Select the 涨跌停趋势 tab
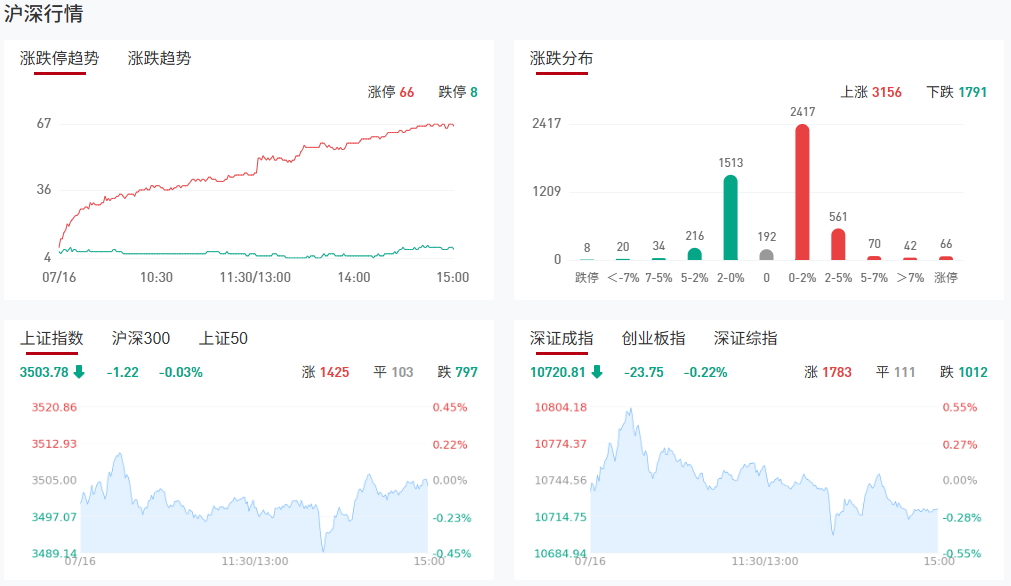Screen dimensions: 1011x586 pyautogui.click(x=60, y=58)
